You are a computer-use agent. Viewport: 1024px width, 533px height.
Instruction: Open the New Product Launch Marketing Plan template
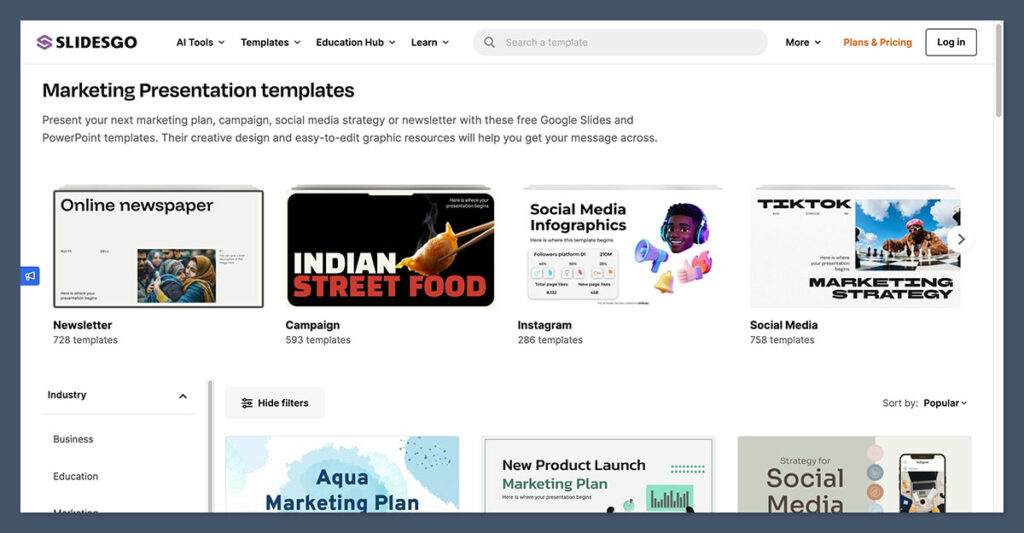(x=598, y=474)
